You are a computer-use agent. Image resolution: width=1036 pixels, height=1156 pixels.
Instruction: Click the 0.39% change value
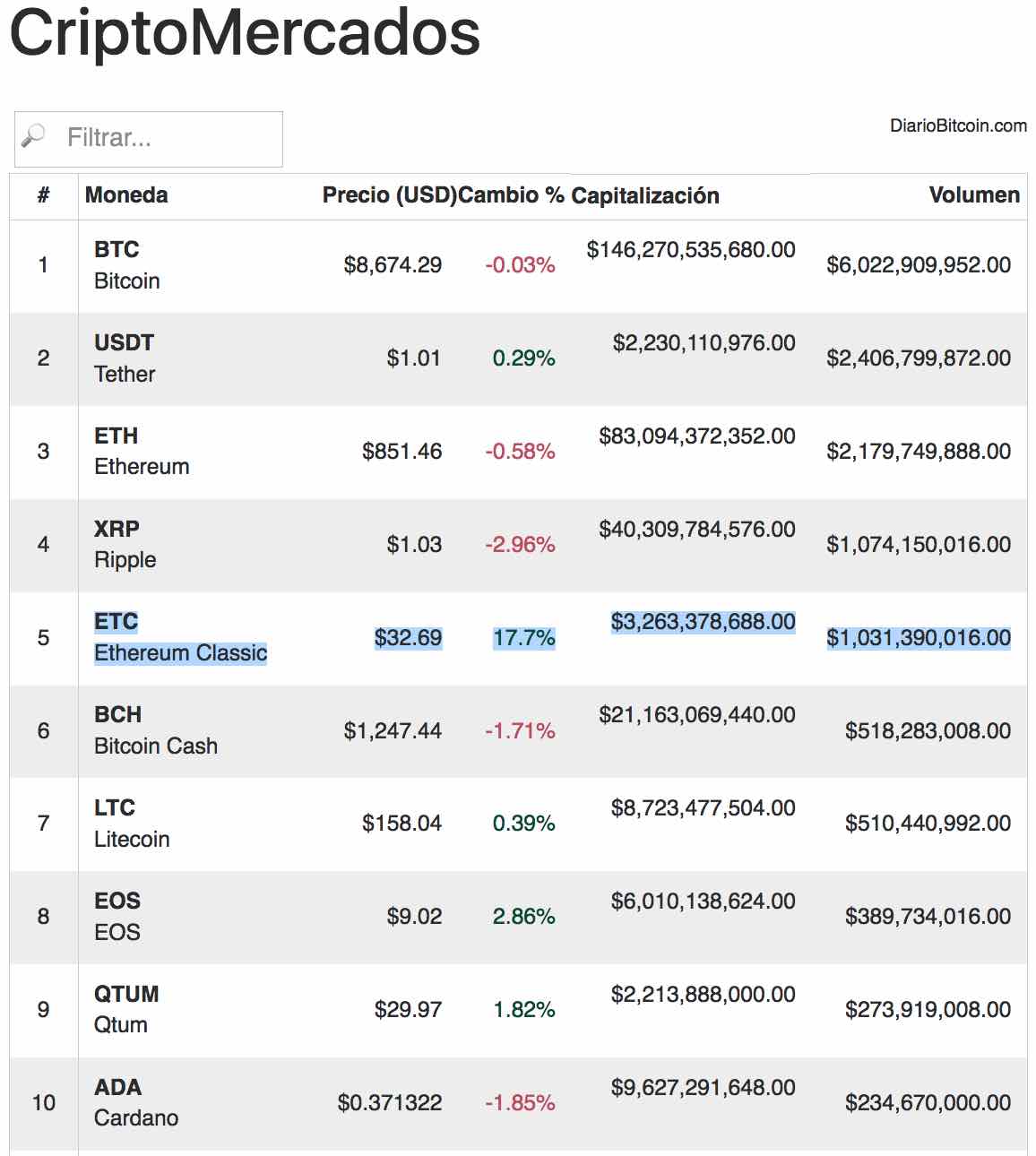click(x=523, y=824)
